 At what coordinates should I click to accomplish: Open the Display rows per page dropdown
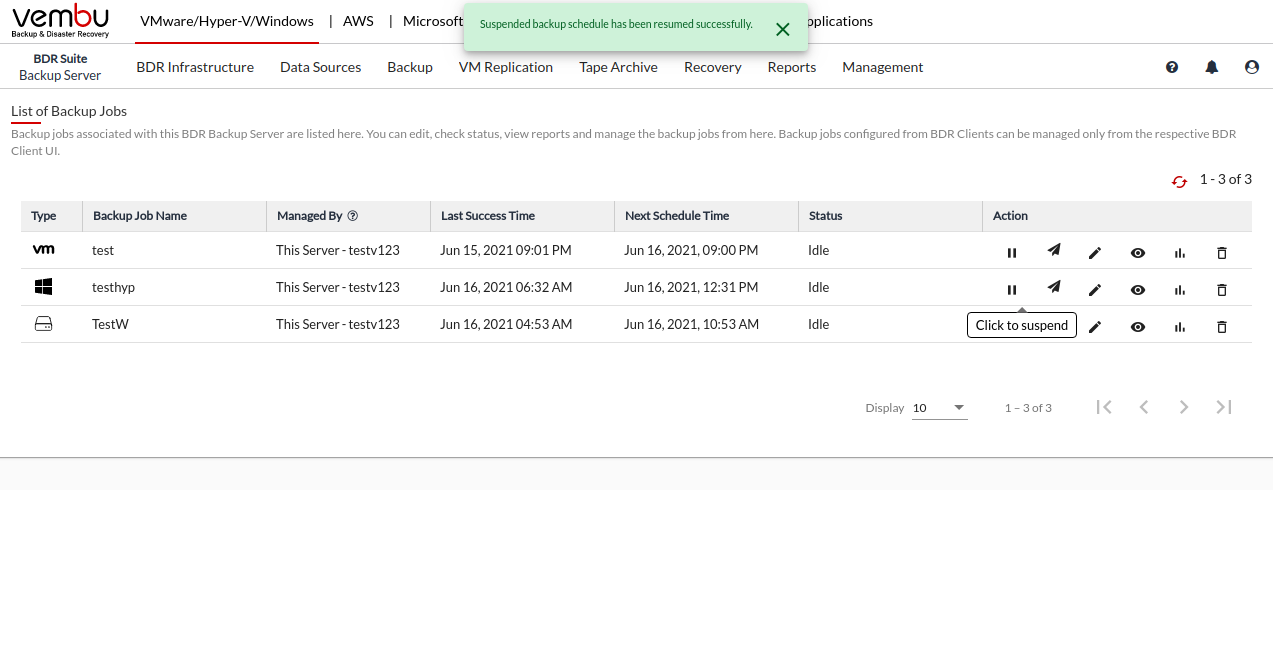click(939, 408)
